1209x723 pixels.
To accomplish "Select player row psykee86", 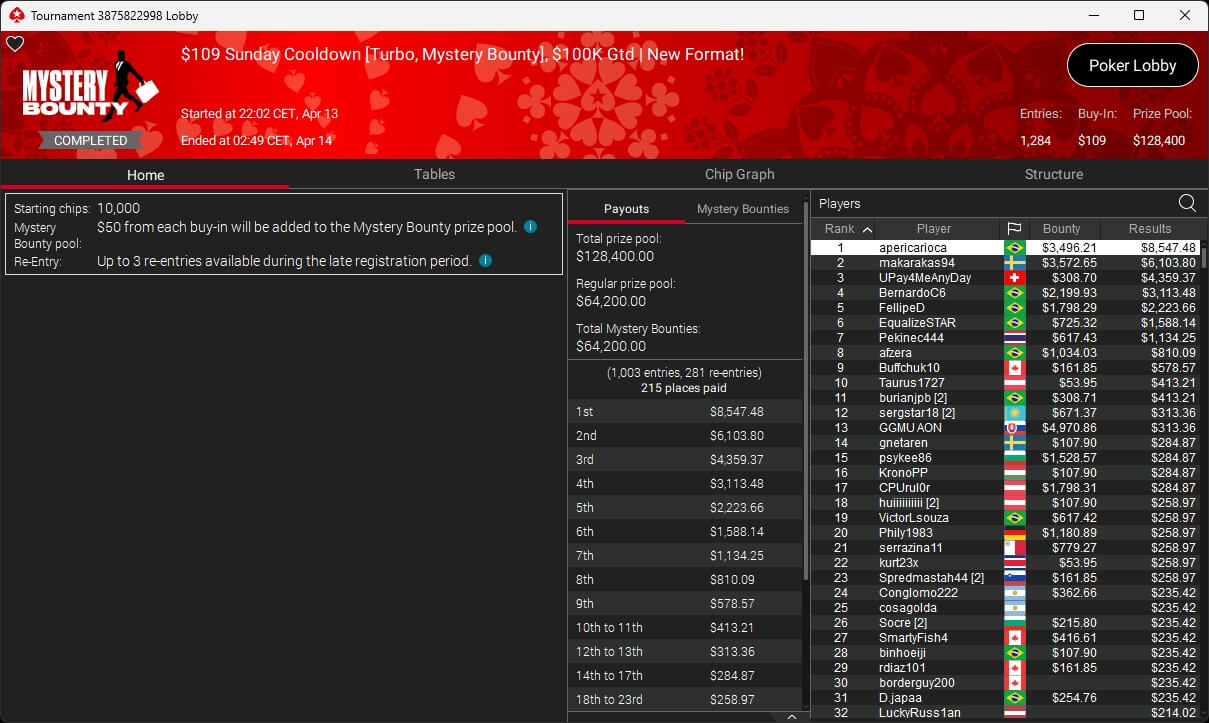I will point(1005,458).
